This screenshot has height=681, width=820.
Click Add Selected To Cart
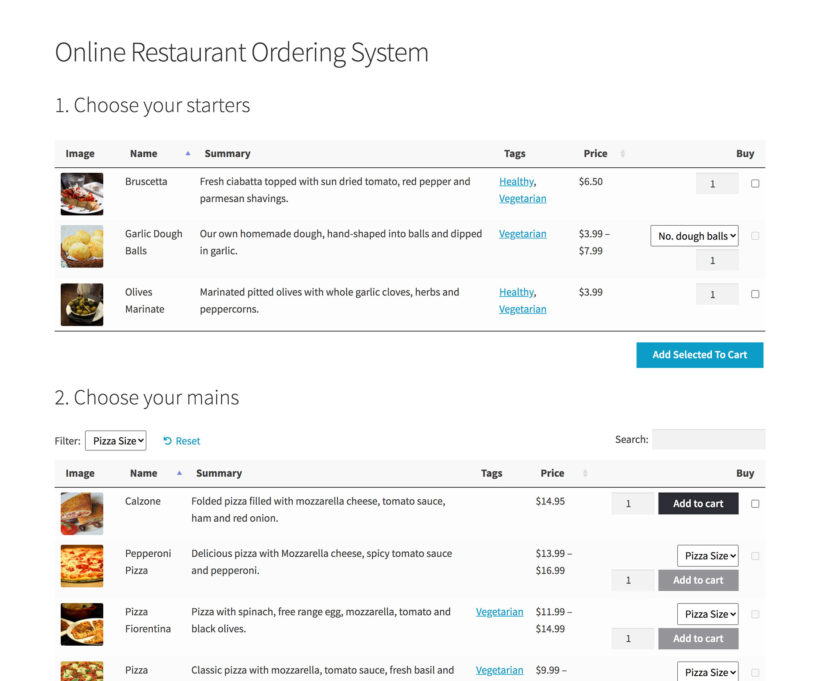[x=699, y=355]
